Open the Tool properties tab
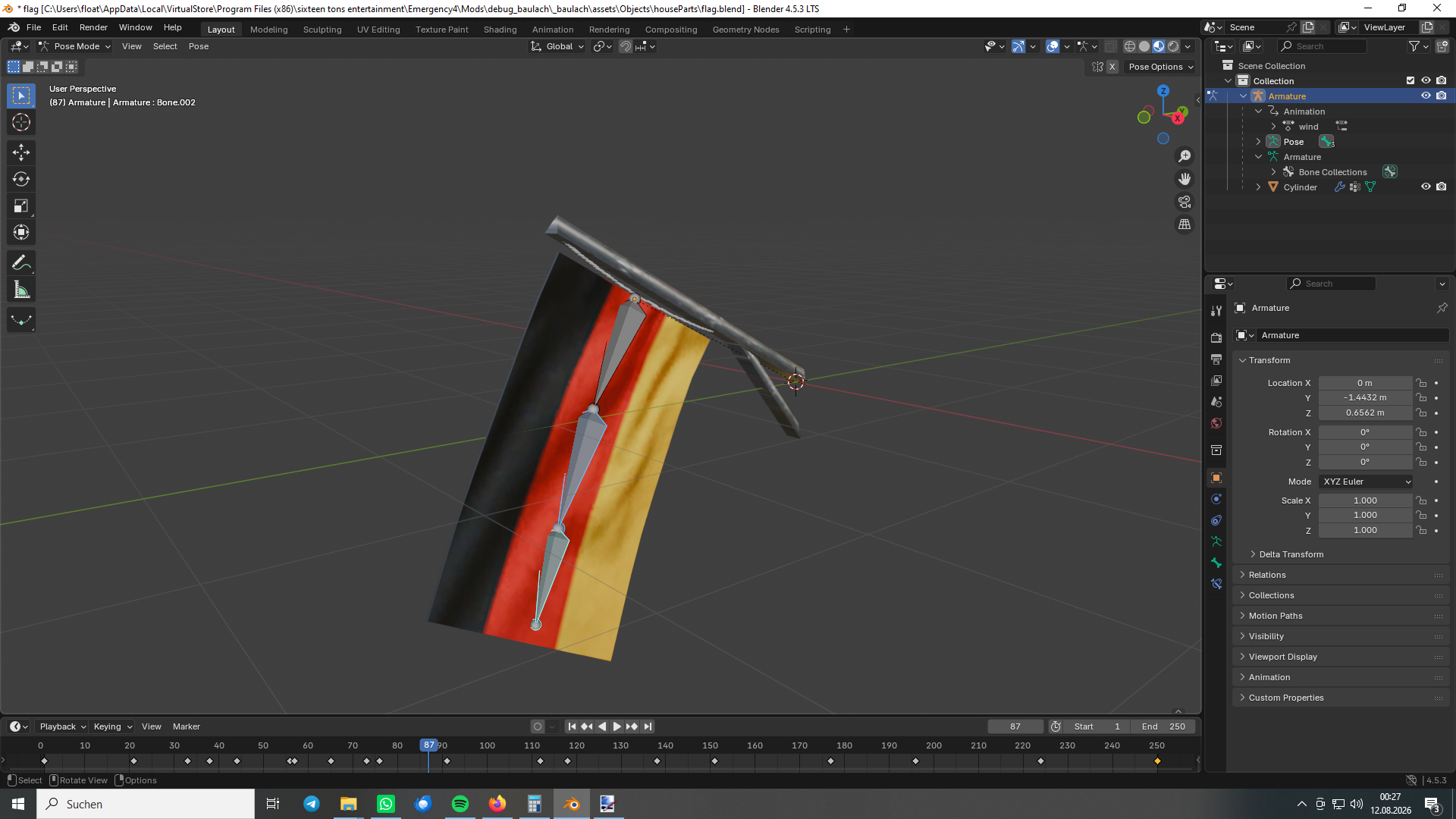This screenshot has height=819, width=1456. pyautogui.click(x=1216, y=311)
